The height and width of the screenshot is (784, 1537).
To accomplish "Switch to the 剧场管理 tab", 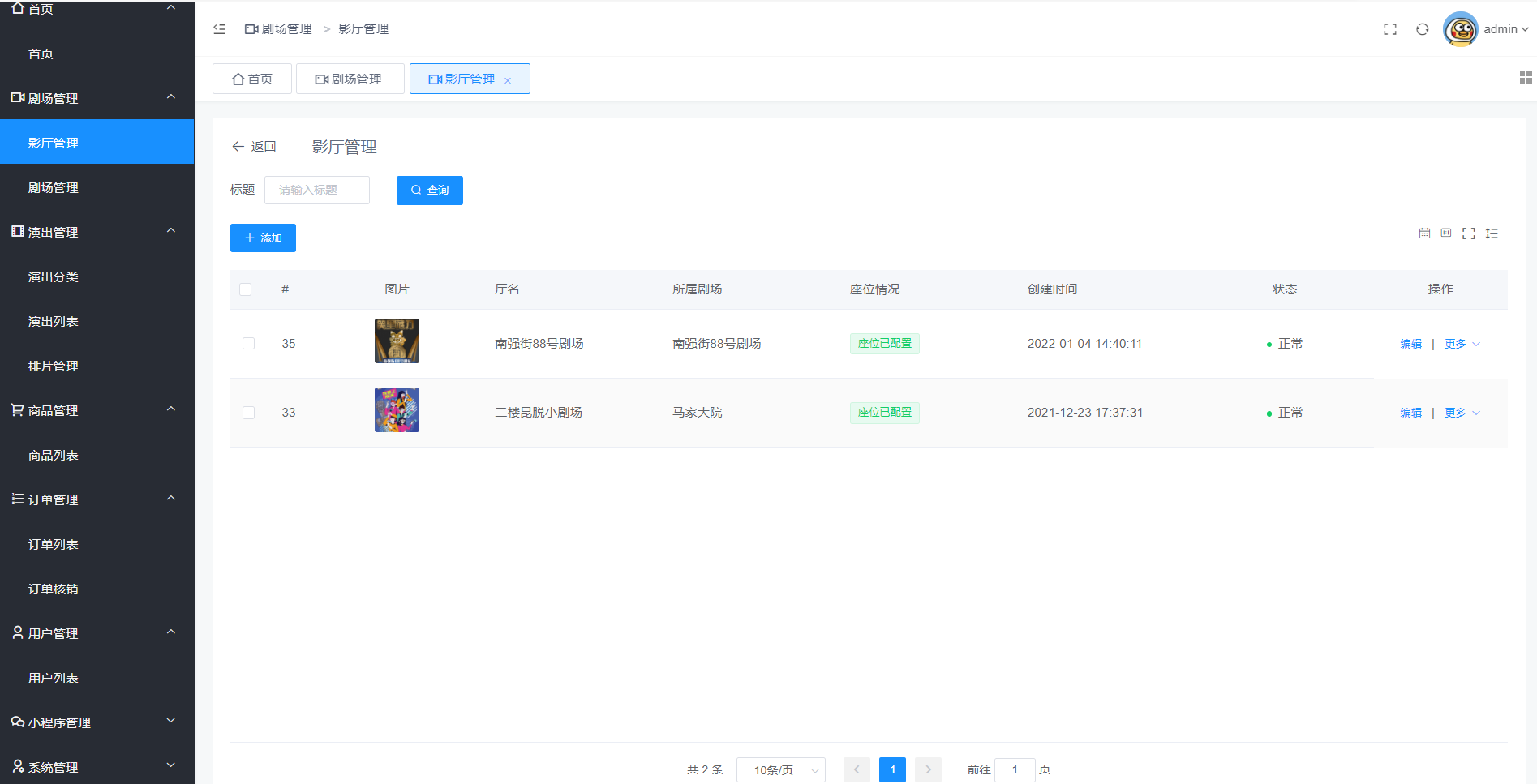I will click(x=350, y=79).
